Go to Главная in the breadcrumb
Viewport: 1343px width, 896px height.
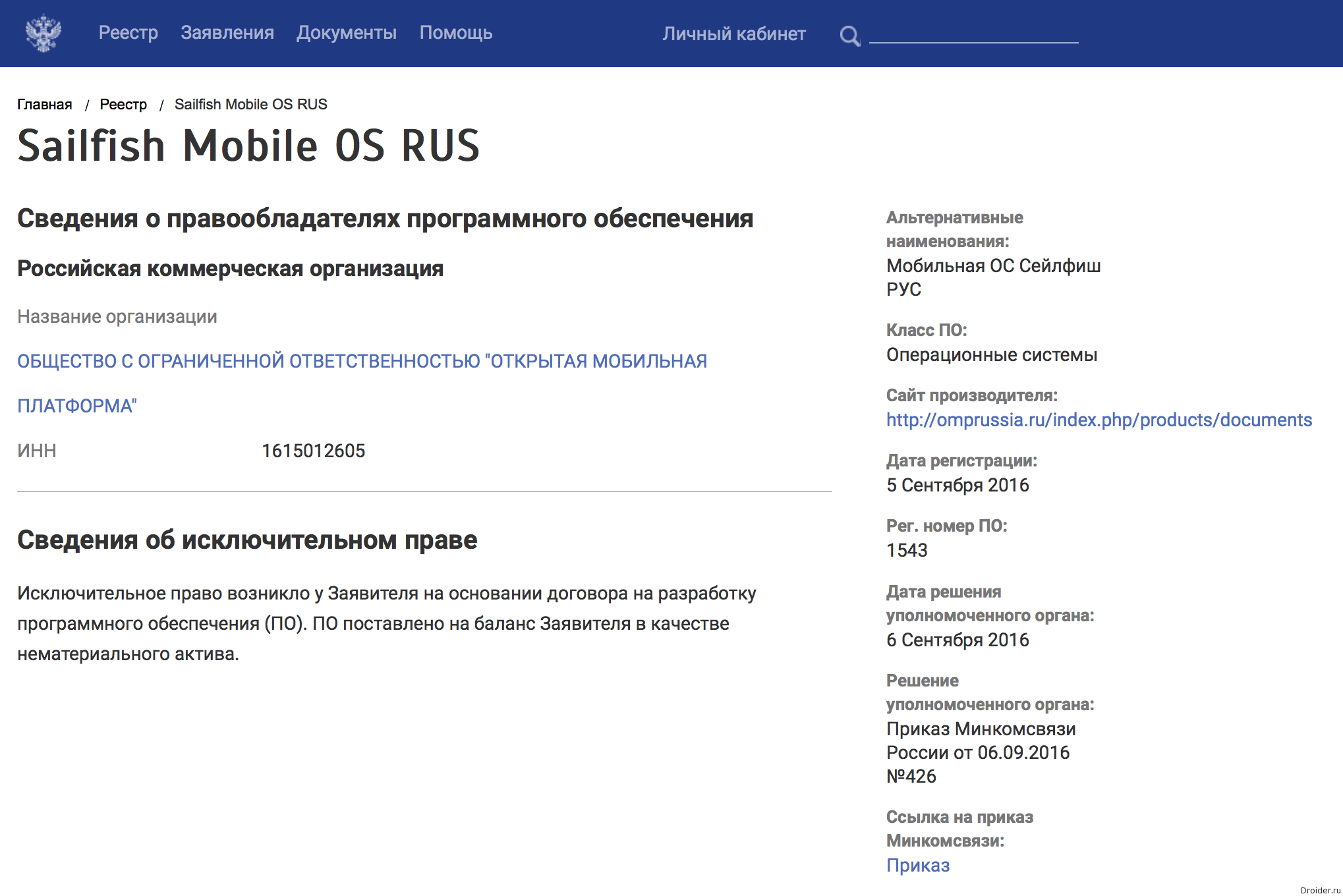[x=45, y=104]
